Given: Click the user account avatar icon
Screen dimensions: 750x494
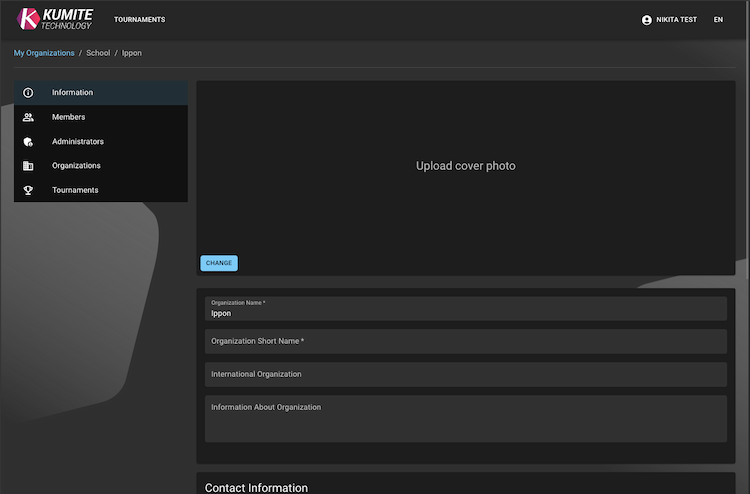Looking at the screenshot, I should tap(647, 20).
